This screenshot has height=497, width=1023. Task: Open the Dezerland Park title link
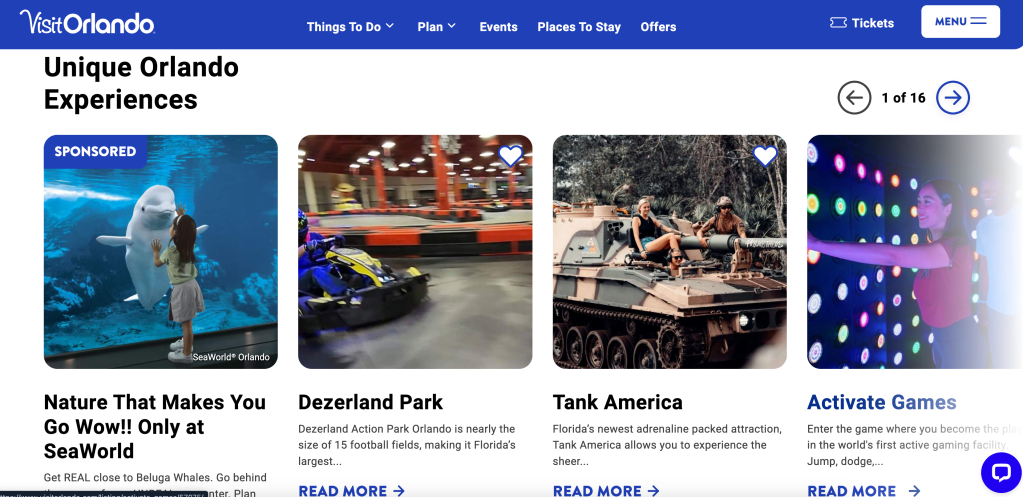pos(371,402)
